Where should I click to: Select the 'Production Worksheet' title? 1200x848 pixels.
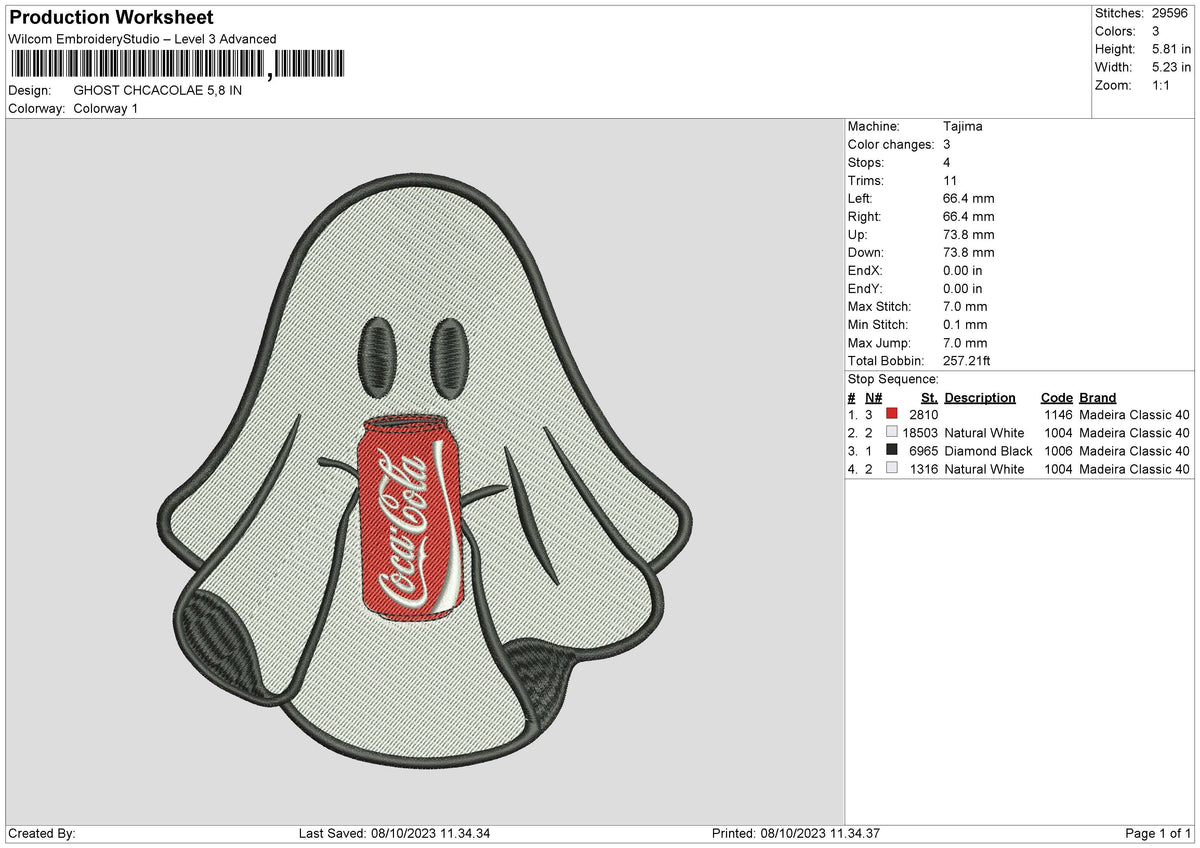point(111,18)
